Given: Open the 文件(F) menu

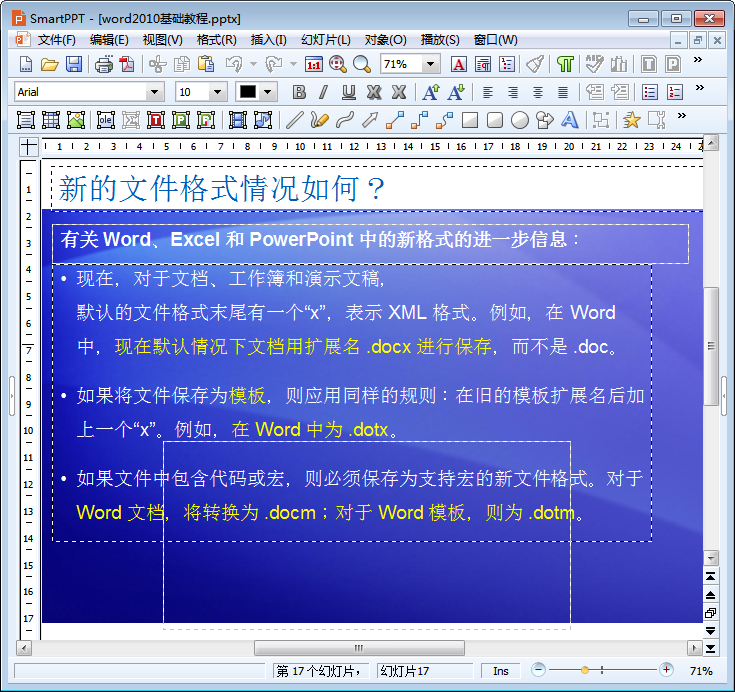Looking at the screenshot, I should click(x=56, y=40).
